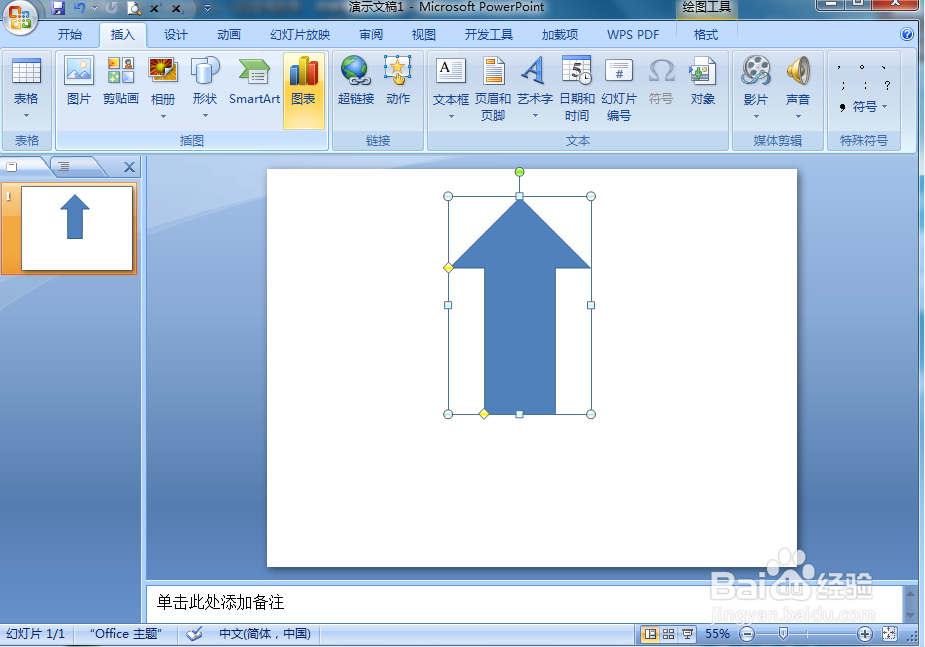
Task: Click the 55% zoom level
Action: tap(717, 634)
